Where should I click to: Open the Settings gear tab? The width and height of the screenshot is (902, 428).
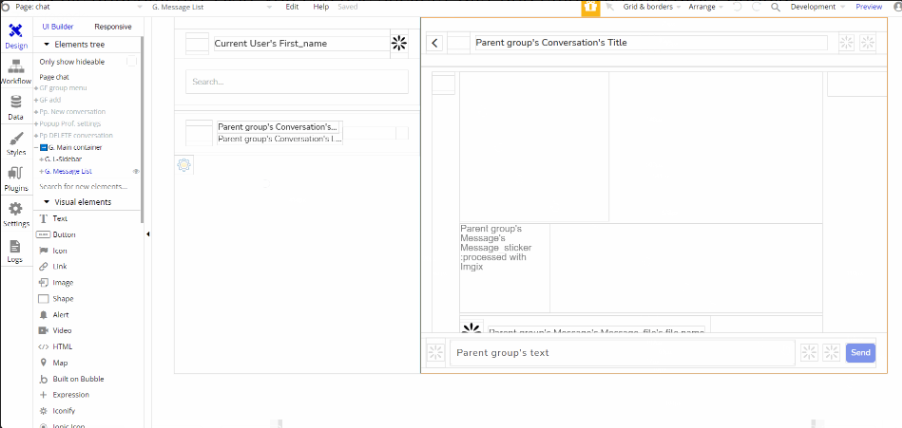click(x=15, y=214)
